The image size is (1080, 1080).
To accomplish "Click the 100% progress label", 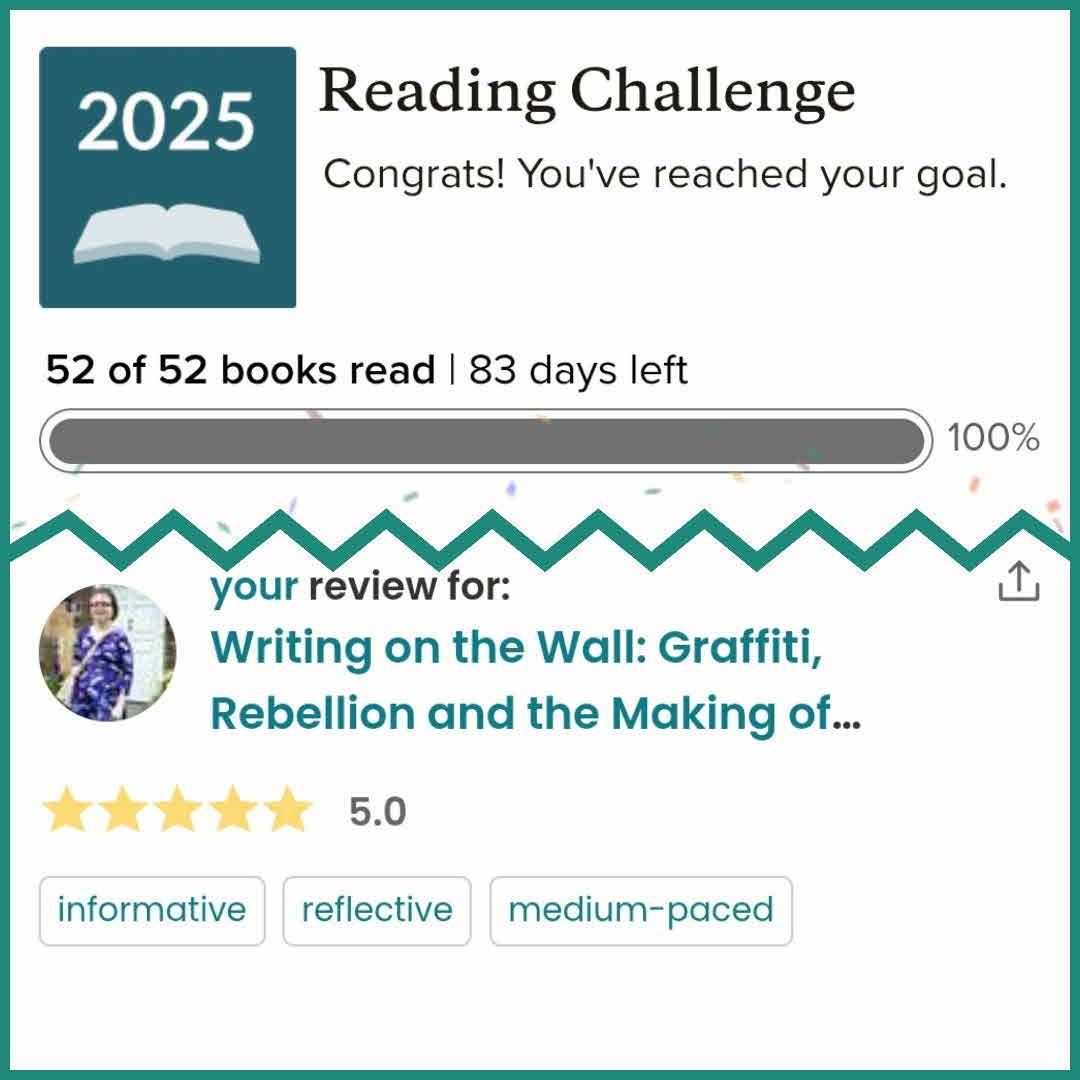I will click(x=993, y=438).
